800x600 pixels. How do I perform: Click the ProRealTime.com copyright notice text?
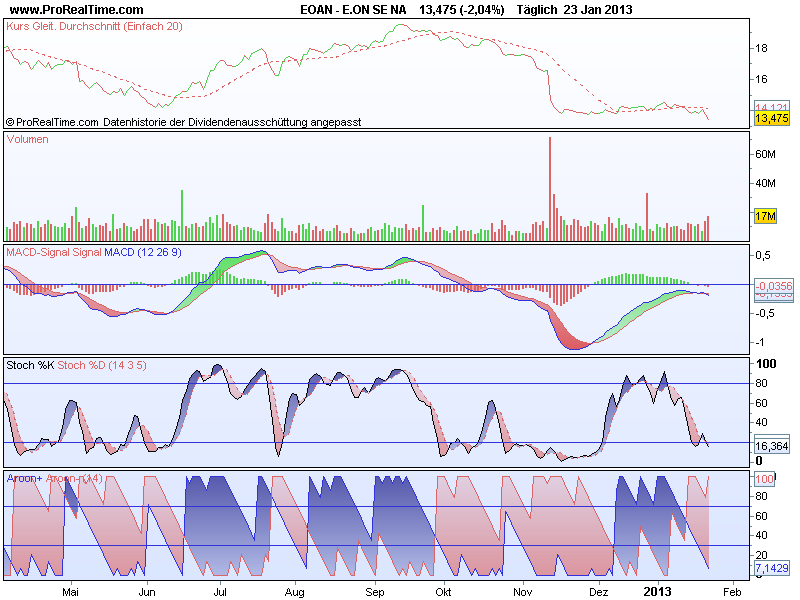click(x=184, y=122)
